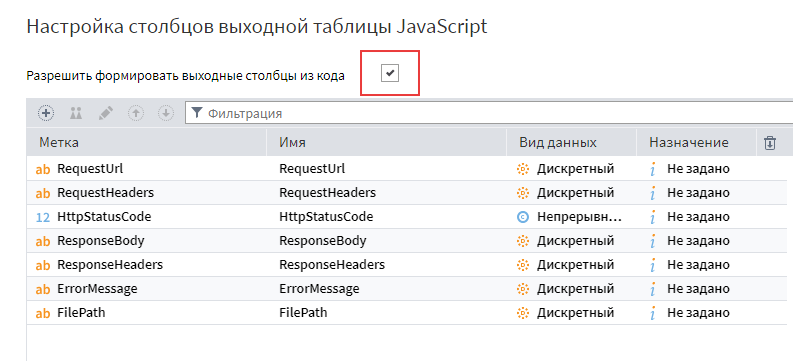Click the info usage icon in RequestUrl row
The image size is (793, 361).
tap(653, 169)
